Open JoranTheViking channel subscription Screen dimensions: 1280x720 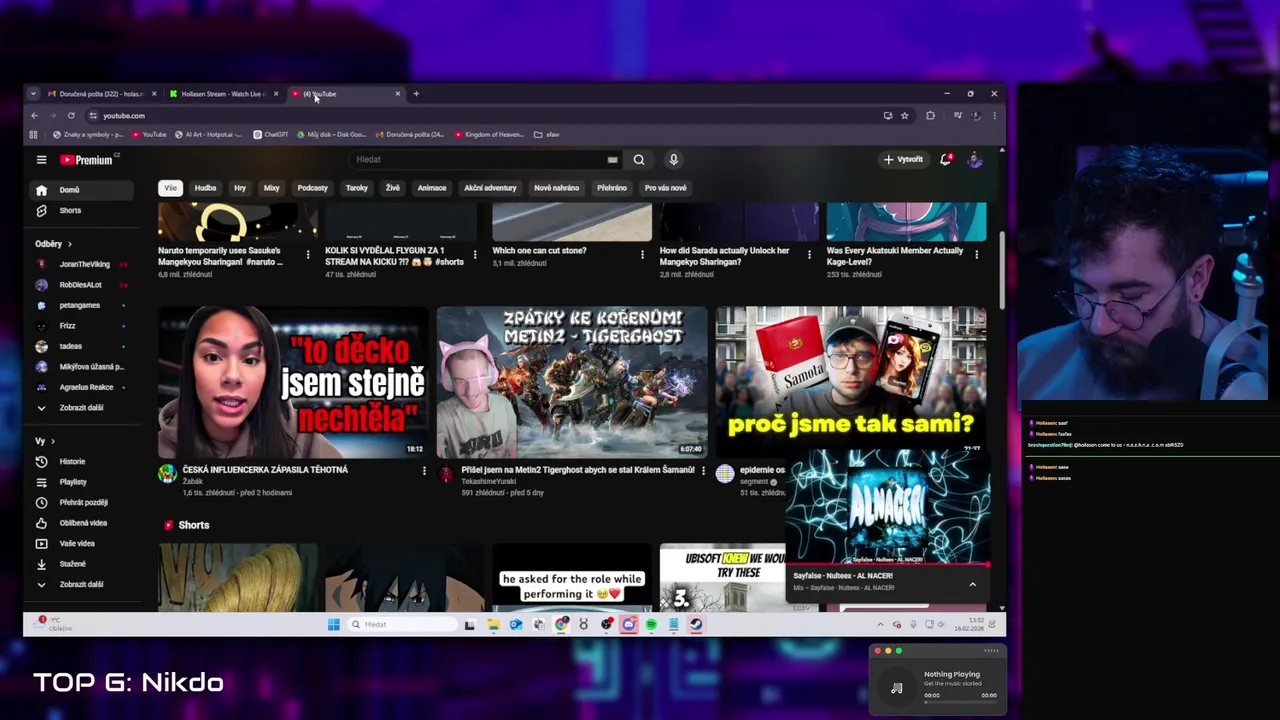point(83,264)
